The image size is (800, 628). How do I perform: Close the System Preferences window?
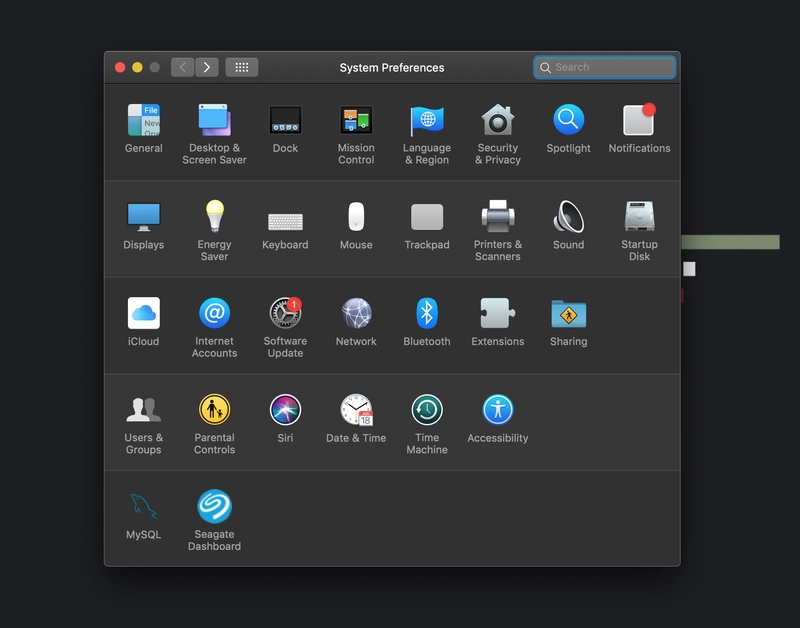click(120, 67)
